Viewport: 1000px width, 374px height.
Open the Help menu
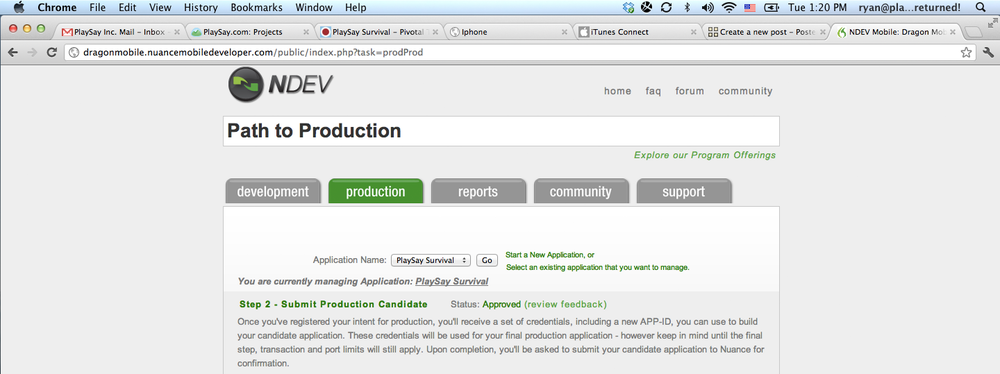(x=355, y=8)
